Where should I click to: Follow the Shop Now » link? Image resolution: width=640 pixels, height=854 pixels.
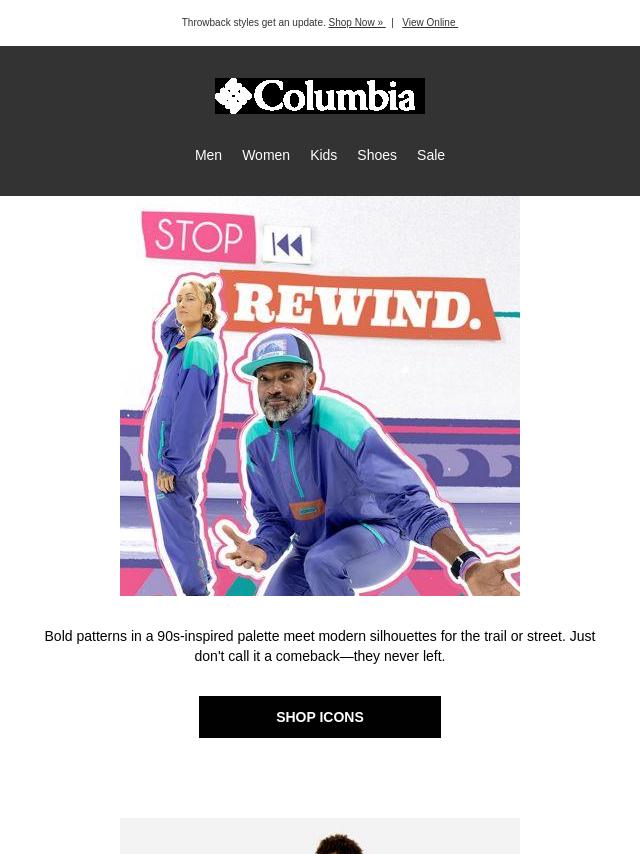[x=357, y=22]
